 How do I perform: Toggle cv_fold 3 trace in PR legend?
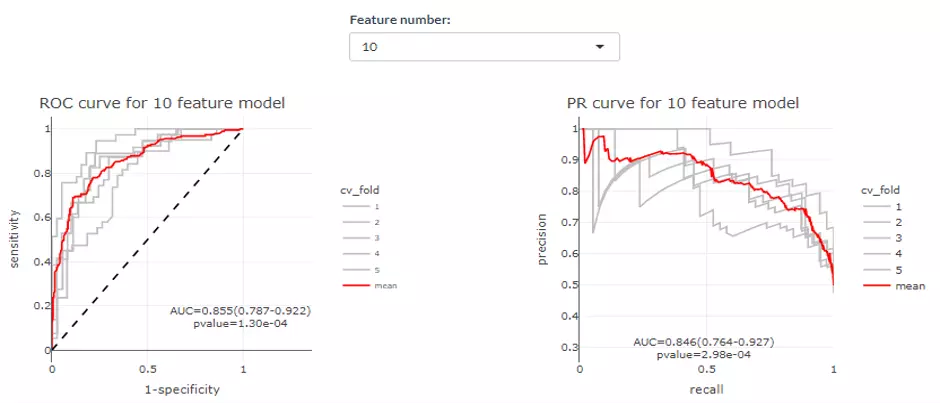click(x=886, y=238)
